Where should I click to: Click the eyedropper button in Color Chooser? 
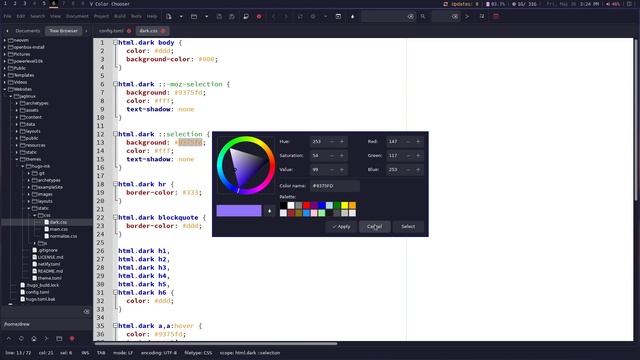pos(269,211)
